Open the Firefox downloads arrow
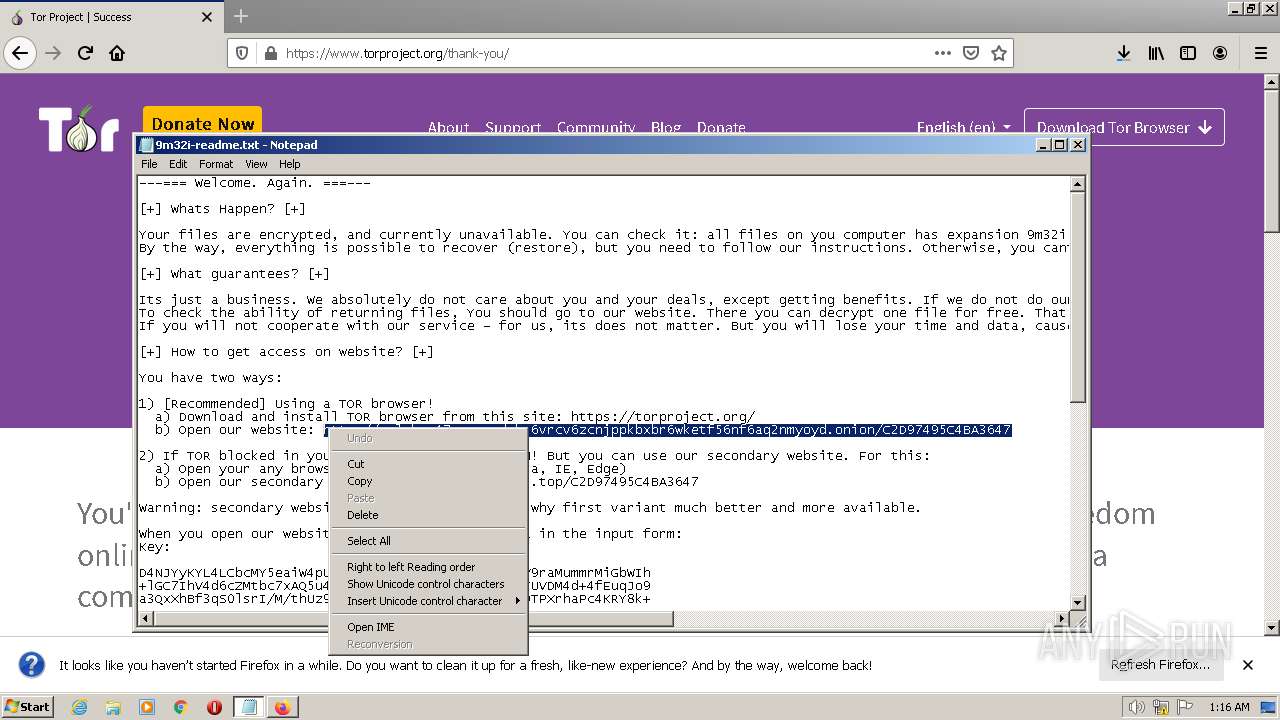The width and height of the screenshot is (1280, 720). pyautogui.click(x=1123, y=53)
